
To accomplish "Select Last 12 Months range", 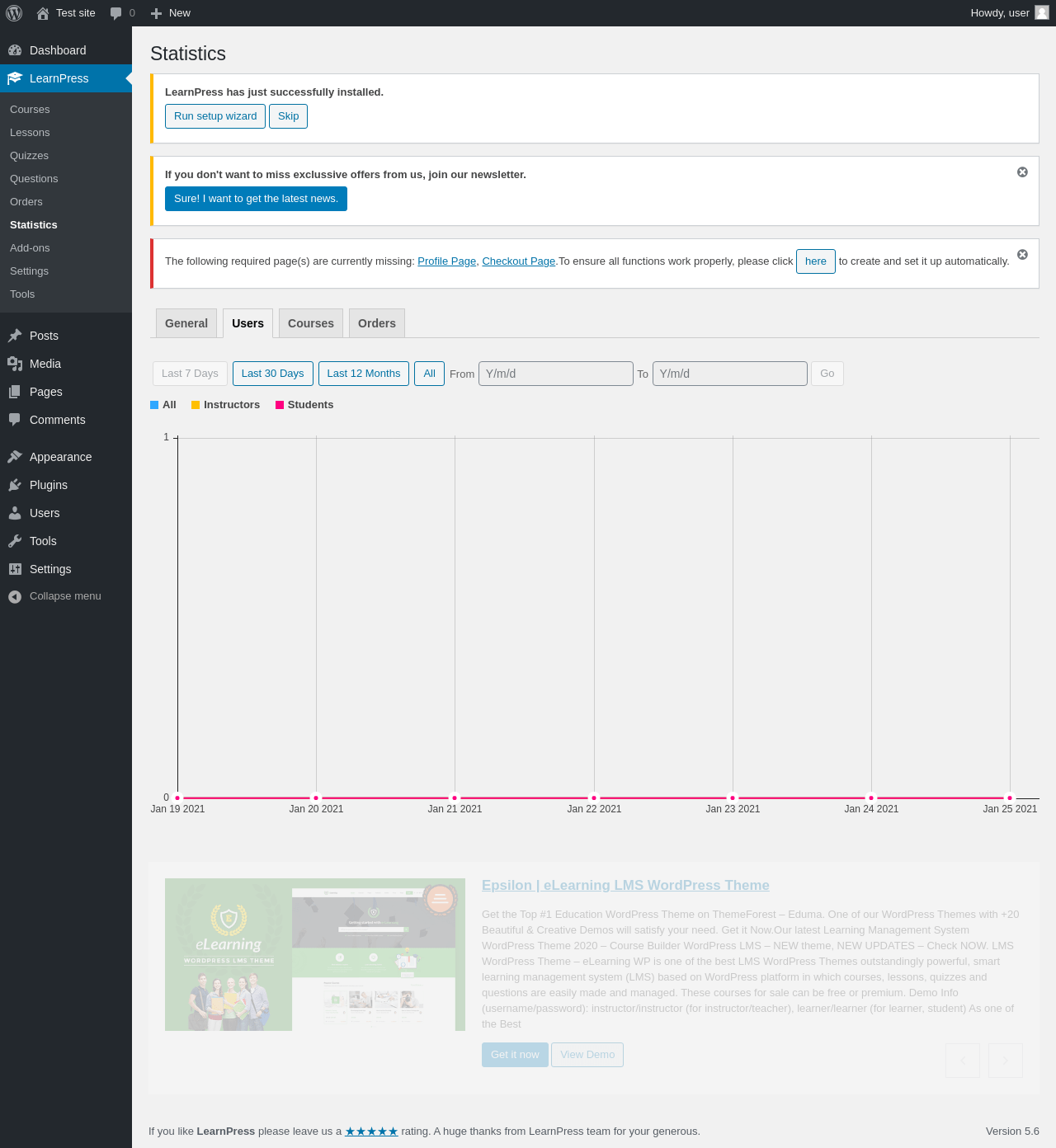I will [364, 374].
